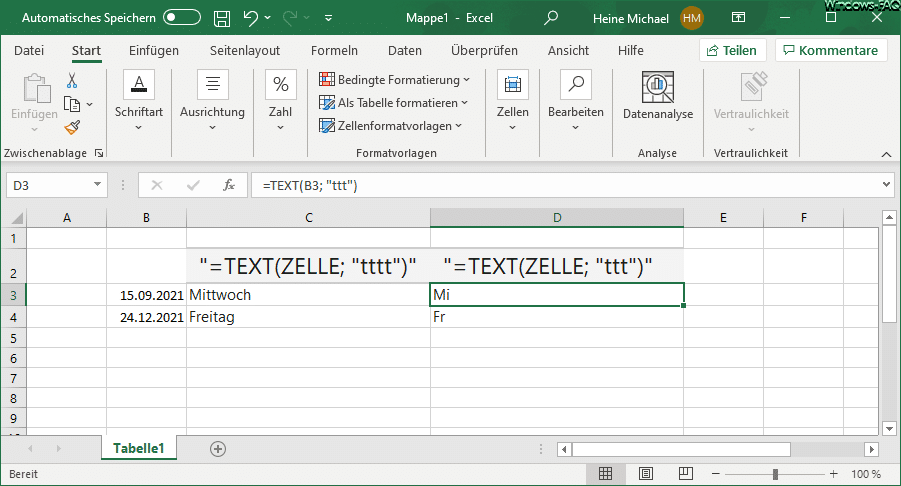This screenshot has height=486, width=901.
Task: Open the Zellen cells group
Action: [x=513, y=101]
